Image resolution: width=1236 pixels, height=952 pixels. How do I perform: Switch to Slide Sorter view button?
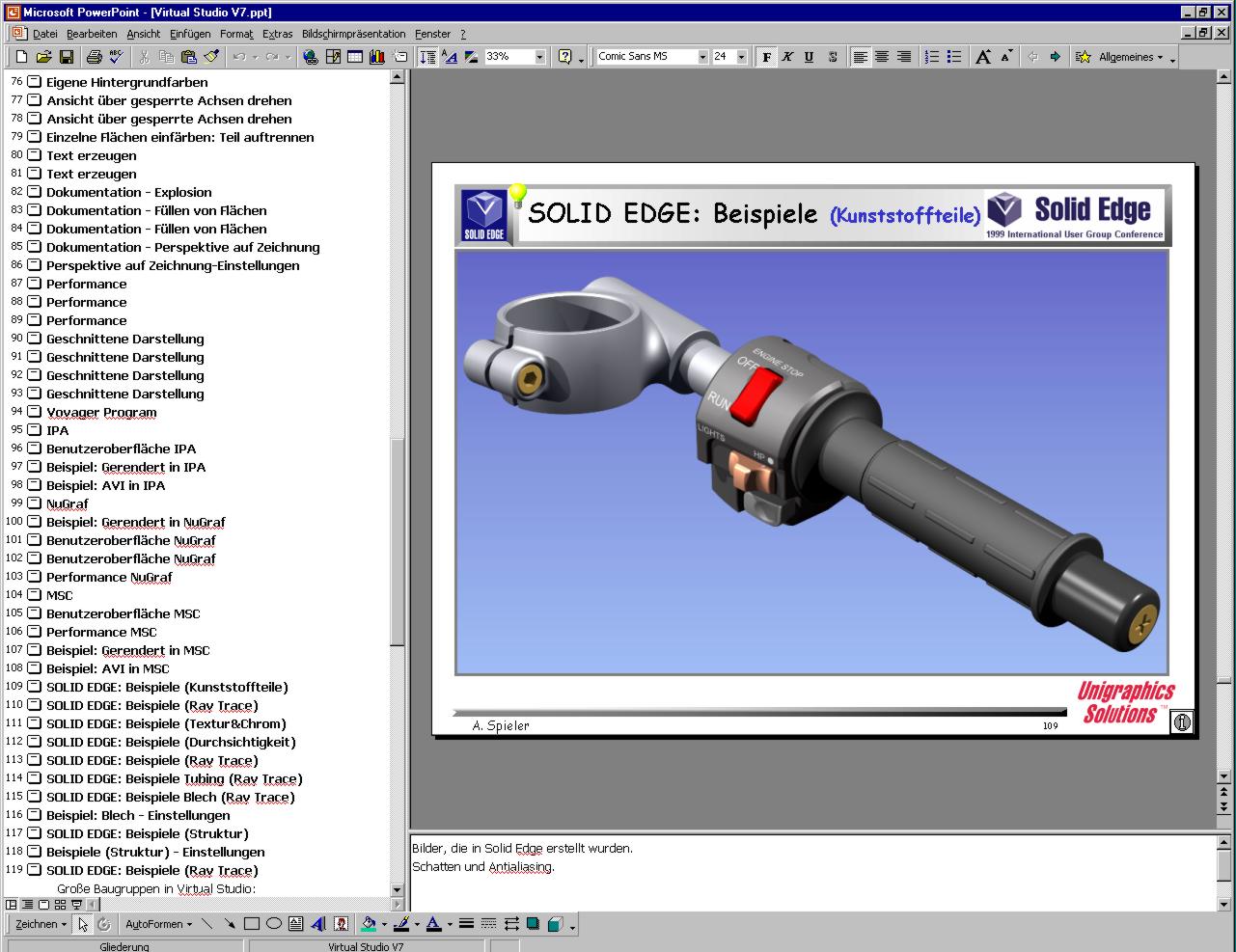(x=60, y=905)
